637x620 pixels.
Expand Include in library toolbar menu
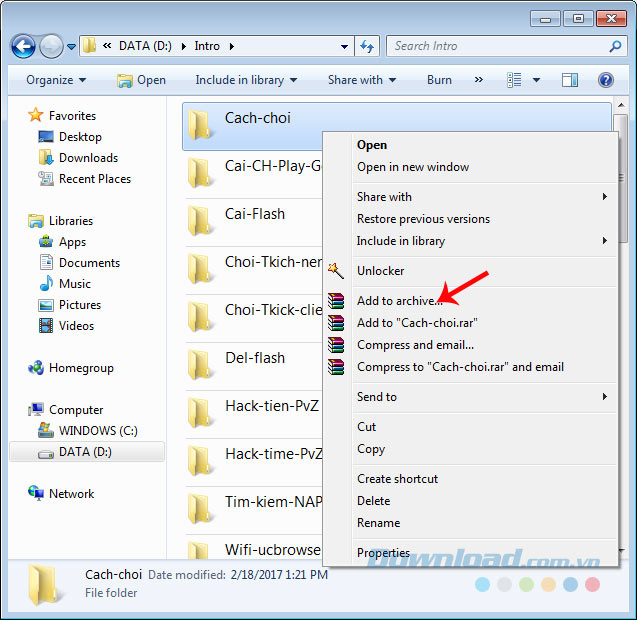[x=246, y=80]
